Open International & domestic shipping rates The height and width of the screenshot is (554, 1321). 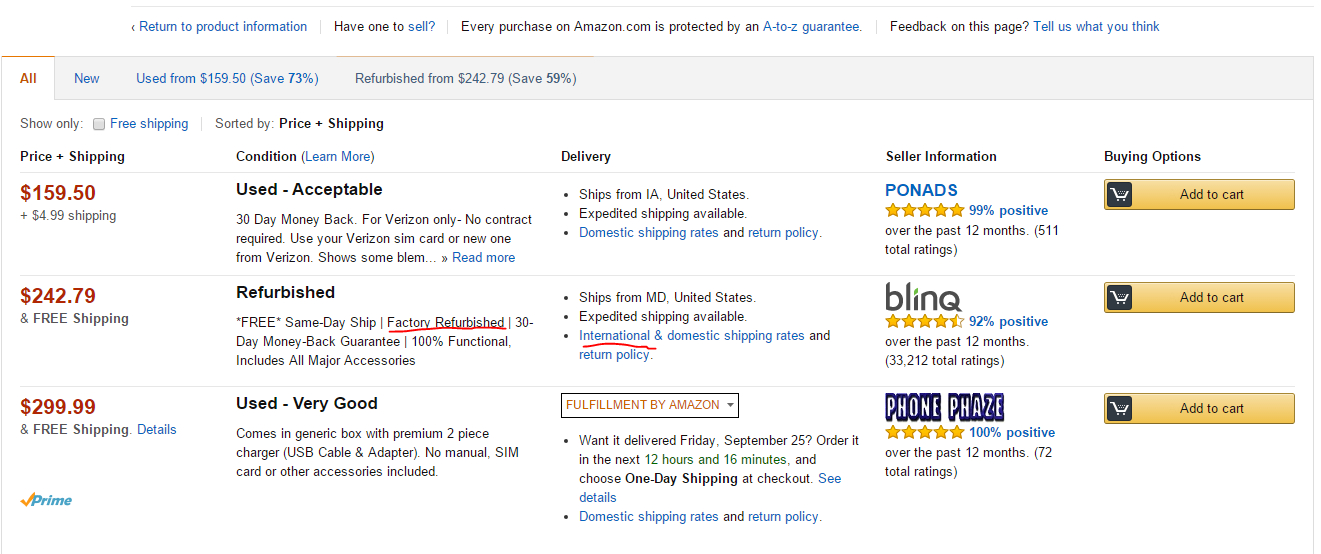[x=691, y=335]
